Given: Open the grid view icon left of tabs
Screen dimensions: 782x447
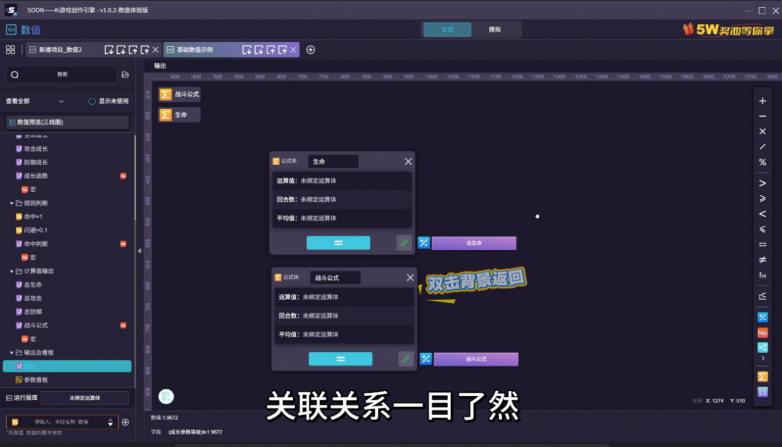Looking at the screenshot, I should click(x=10, y=49).
